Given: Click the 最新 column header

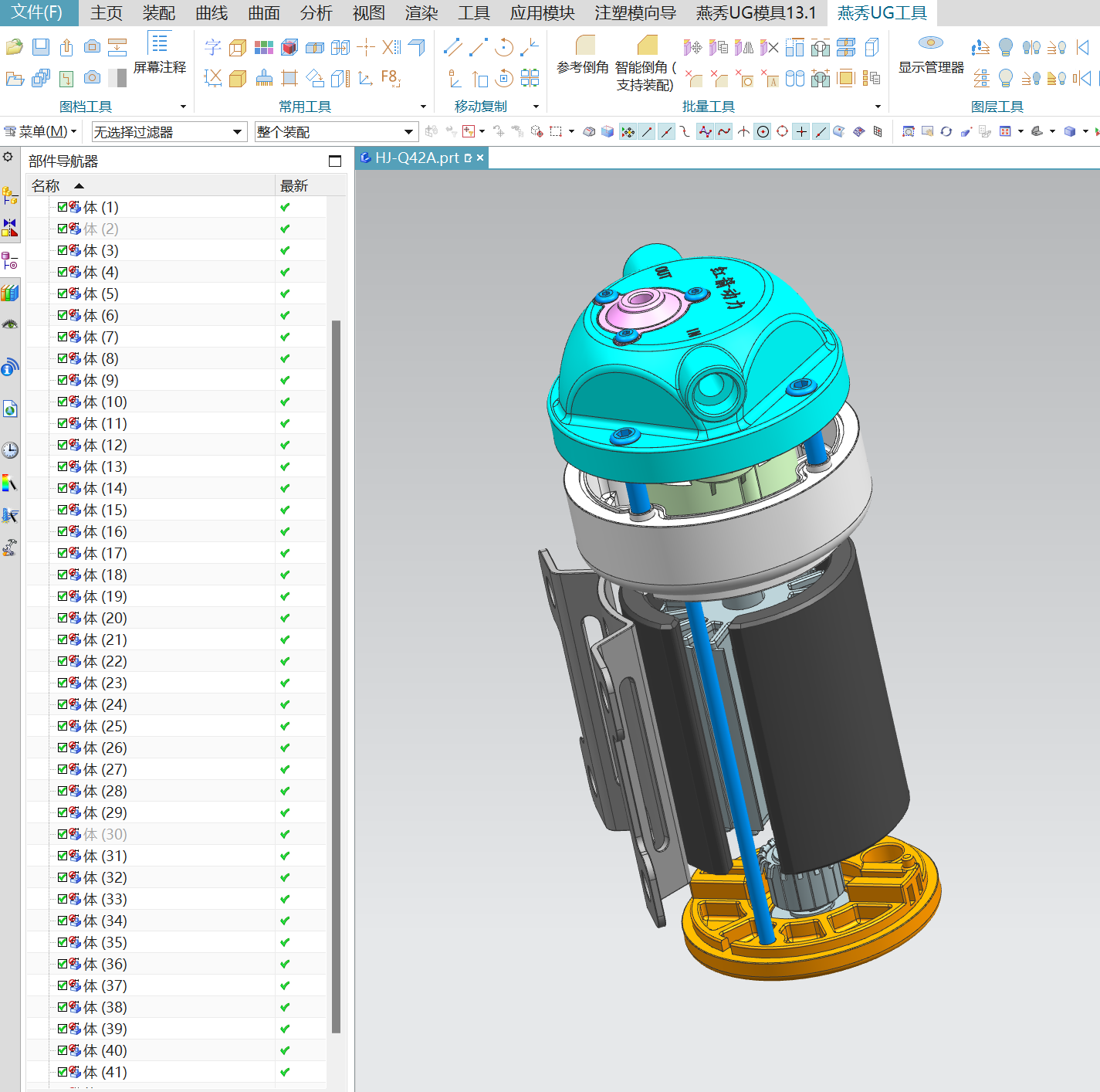Looking at the screenshot, I should click(300, 186).
